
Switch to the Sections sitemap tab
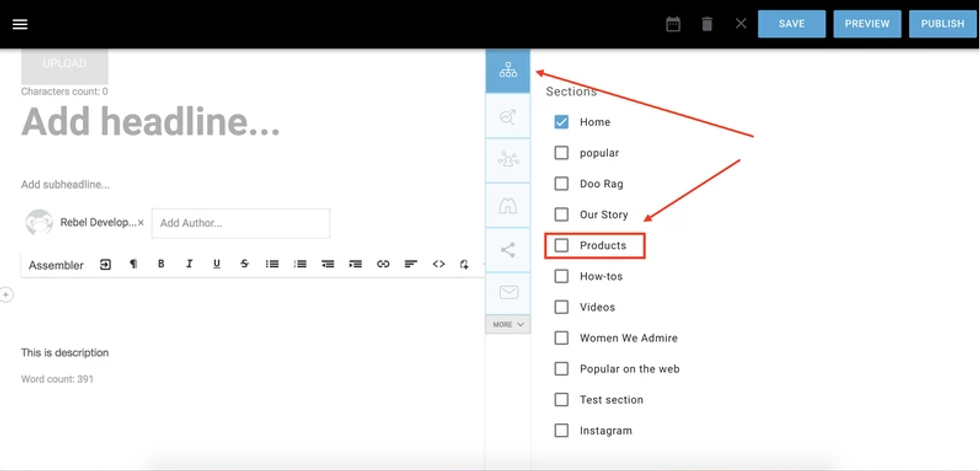[x=508, y=71]
